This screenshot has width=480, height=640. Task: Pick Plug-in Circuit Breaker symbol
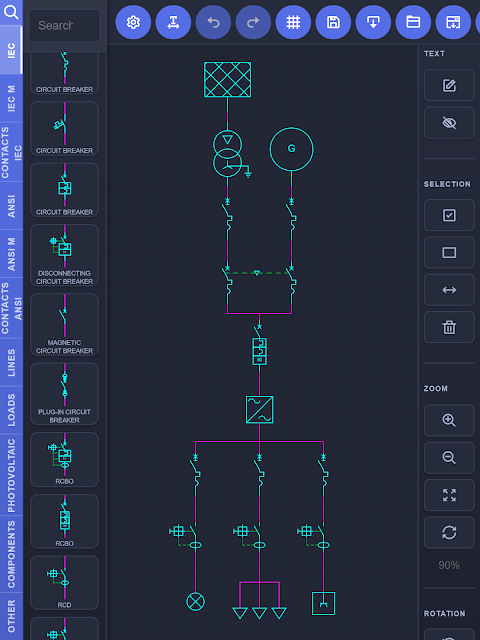tap(64, 394)
